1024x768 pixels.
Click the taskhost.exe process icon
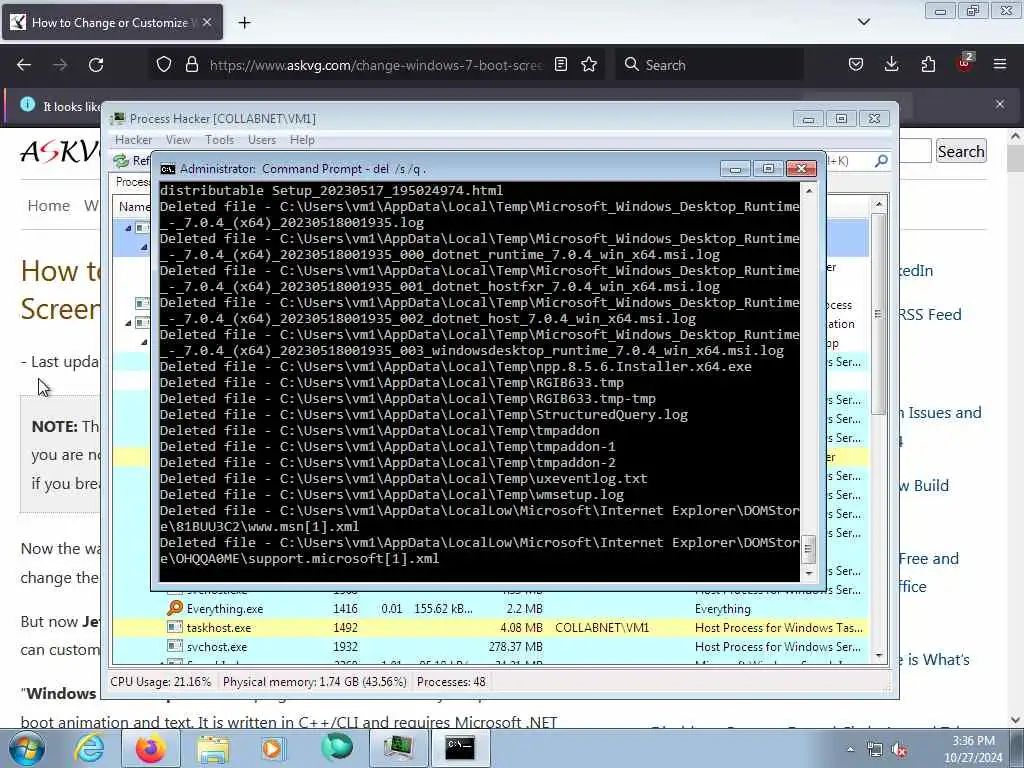(174, 628)
